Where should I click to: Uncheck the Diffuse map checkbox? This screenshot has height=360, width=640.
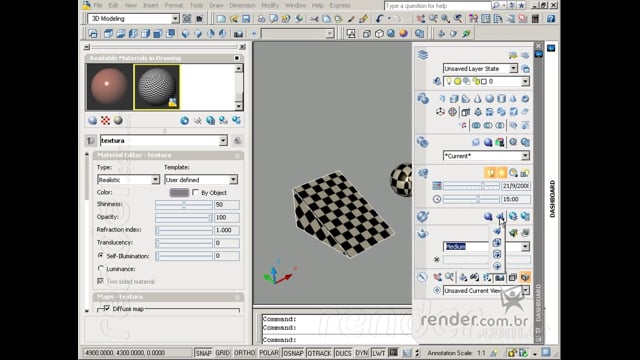107,308
